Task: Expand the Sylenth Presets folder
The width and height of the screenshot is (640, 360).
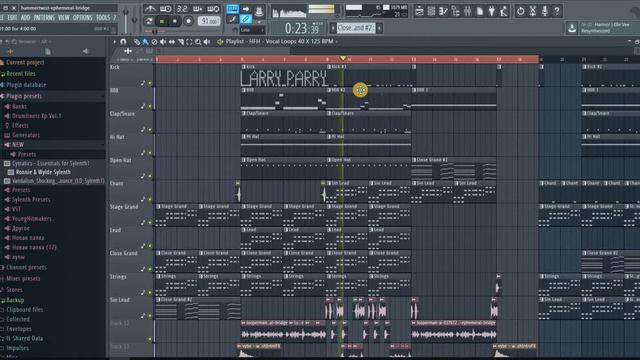Action: click(31, 200)
